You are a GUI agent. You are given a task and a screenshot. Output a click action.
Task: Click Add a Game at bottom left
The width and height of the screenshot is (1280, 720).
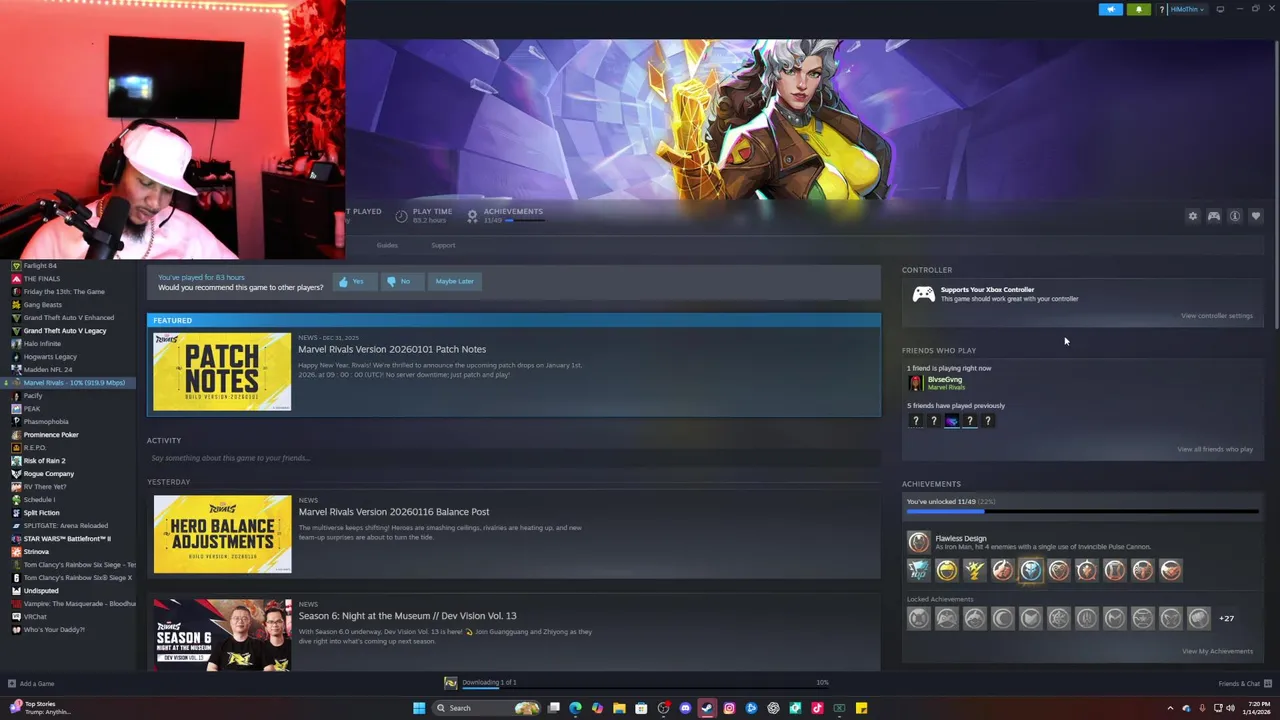tap(31, 684)
